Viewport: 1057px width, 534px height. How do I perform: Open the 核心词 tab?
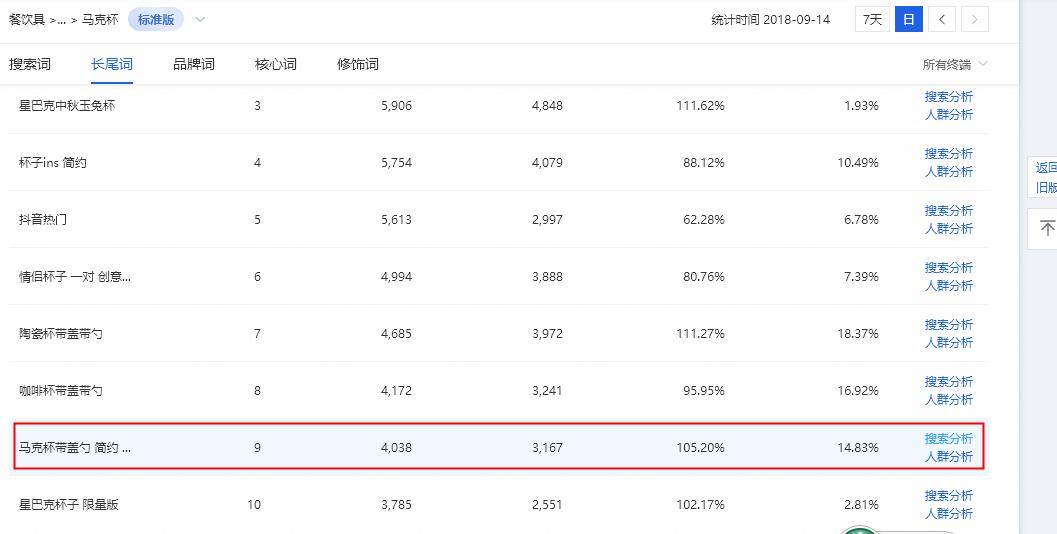click(x=276, y=65)
